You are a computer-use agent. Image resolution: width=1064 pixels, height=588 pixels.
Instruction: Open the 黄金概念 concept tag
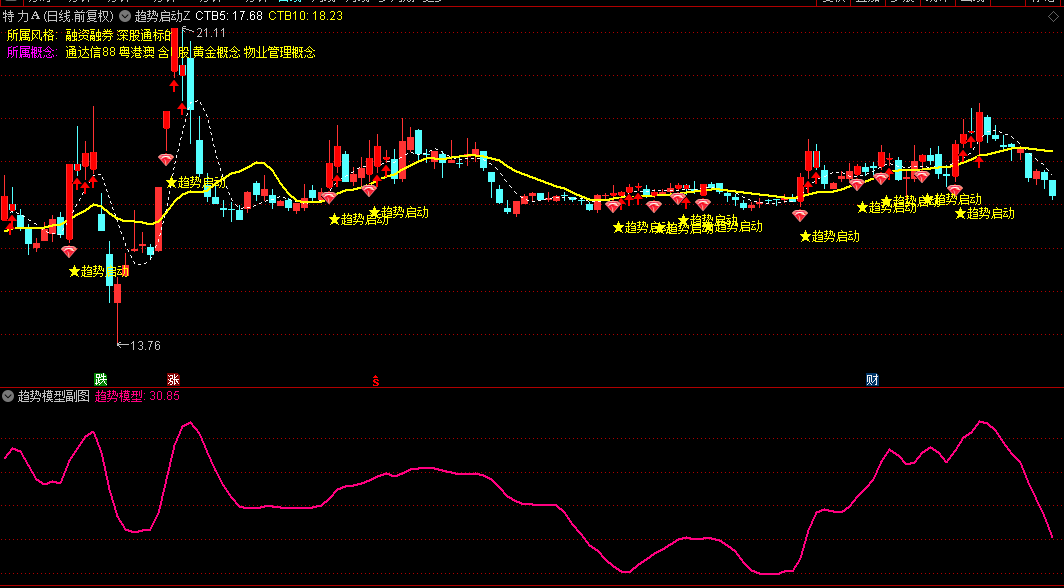click(x=216, y=52)
